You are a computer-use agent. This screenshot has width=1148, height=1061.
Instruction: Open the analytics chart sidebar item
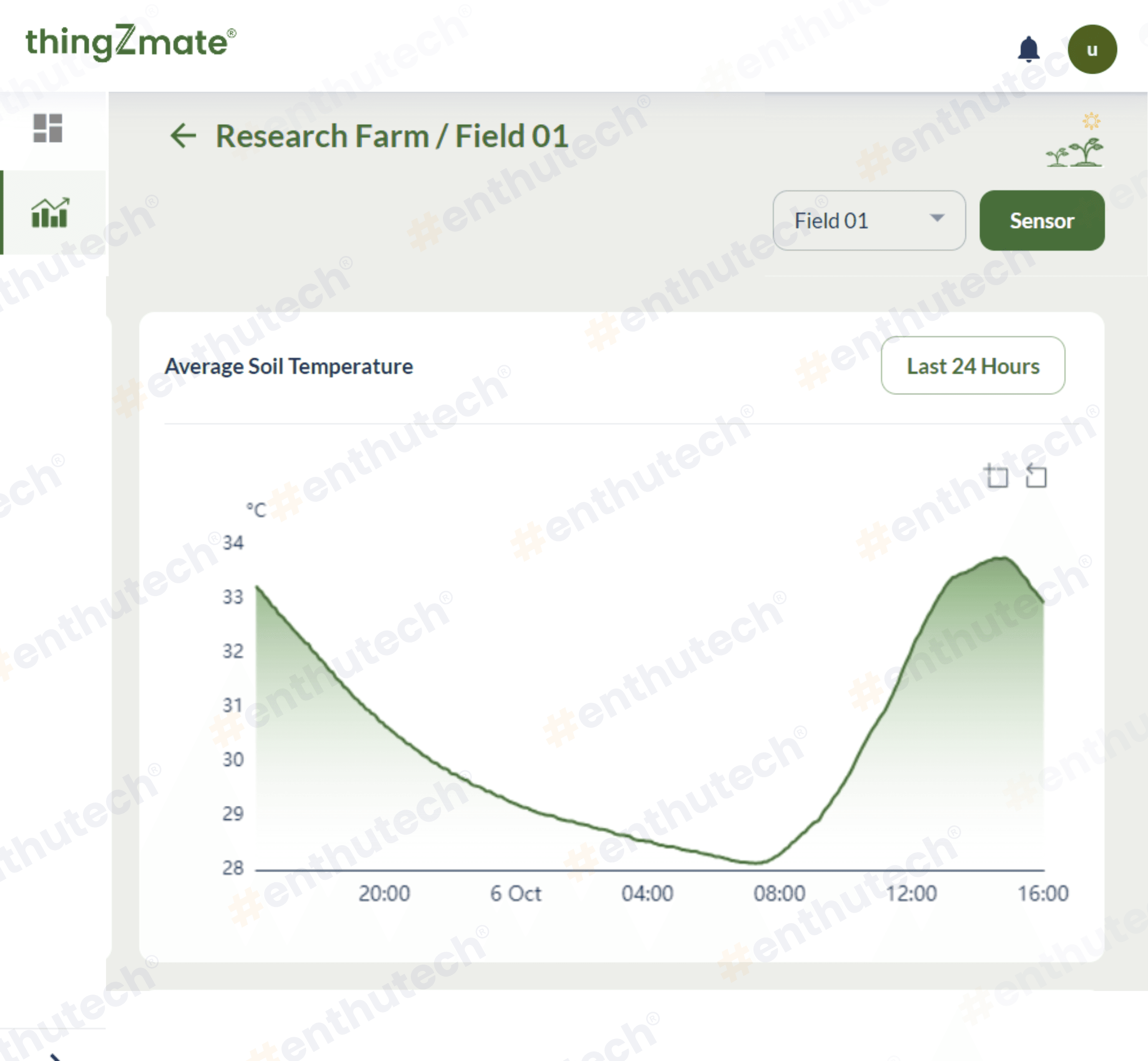pos(51,213)
